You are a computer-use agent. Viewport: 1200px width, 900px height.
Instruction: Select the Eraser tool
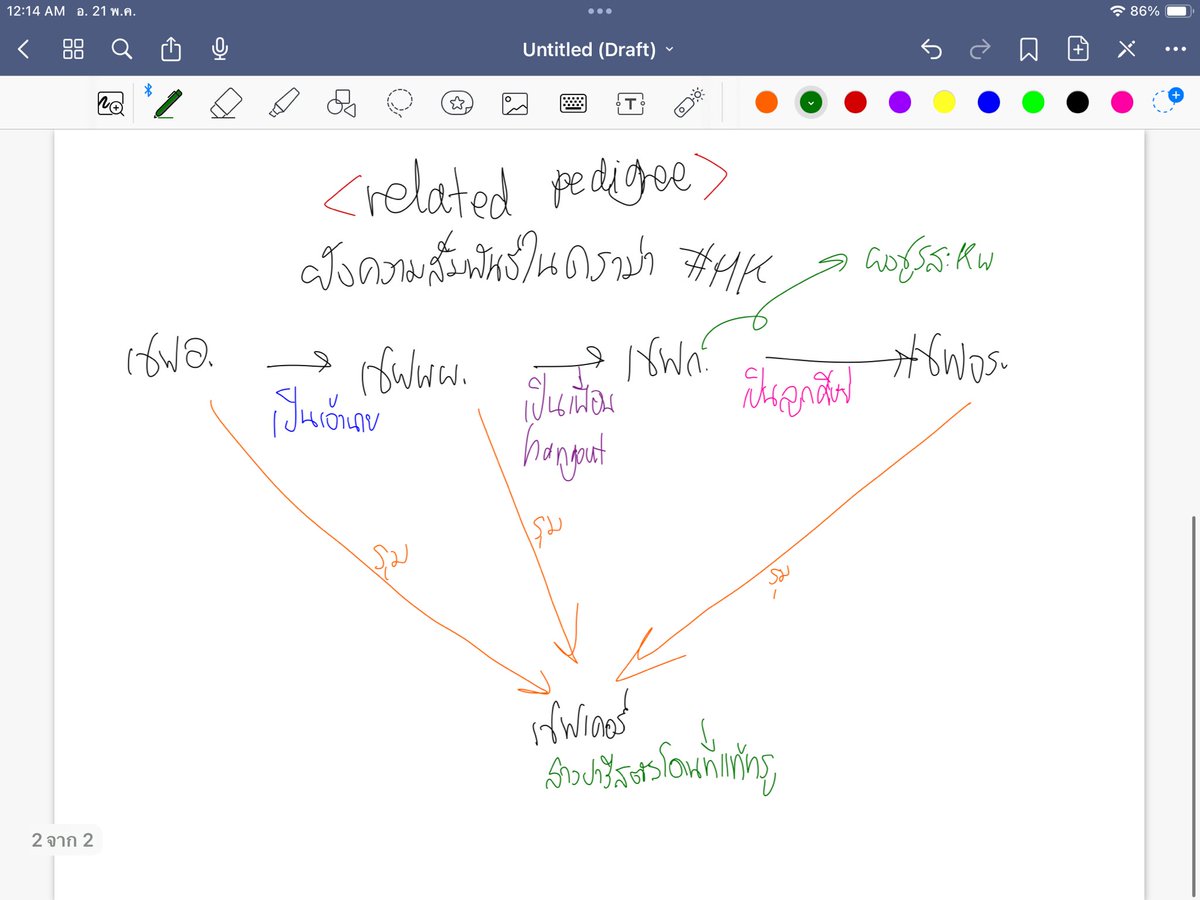(226, 102)
